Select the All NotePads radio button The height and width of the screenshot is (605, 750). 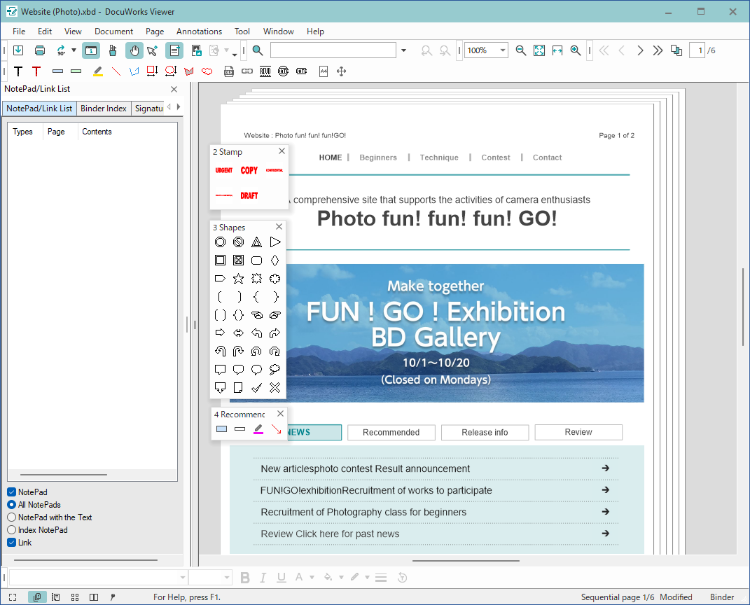click(11, 505)
